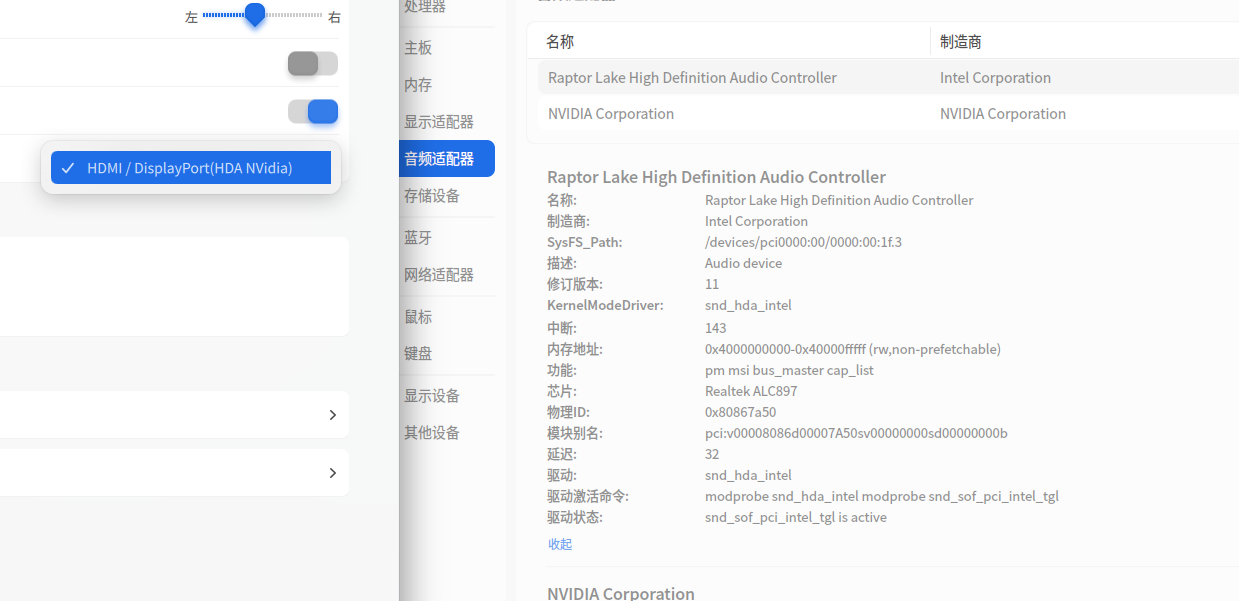Open the 鼠标 category
Image resolution: width=1239 pixels, height=601 pixels.
point(418,317)
